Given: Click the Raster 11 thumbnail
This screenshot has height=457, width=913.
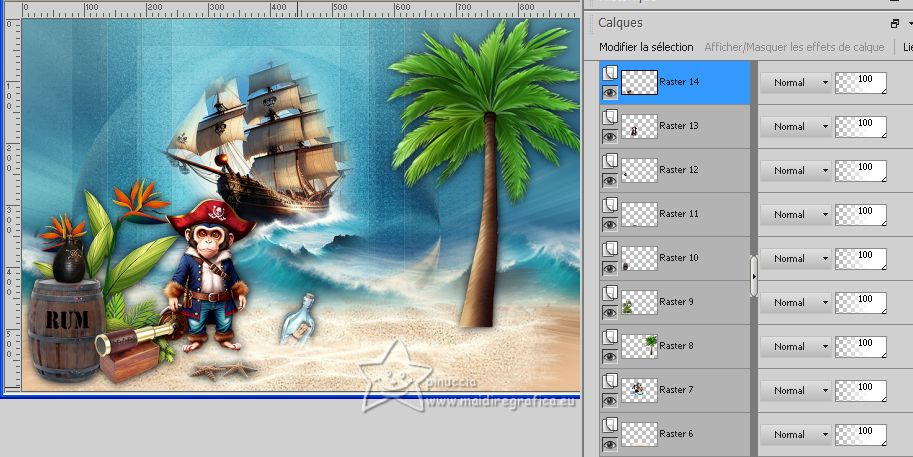Looking at the screenshot, I should pos(639,214).
